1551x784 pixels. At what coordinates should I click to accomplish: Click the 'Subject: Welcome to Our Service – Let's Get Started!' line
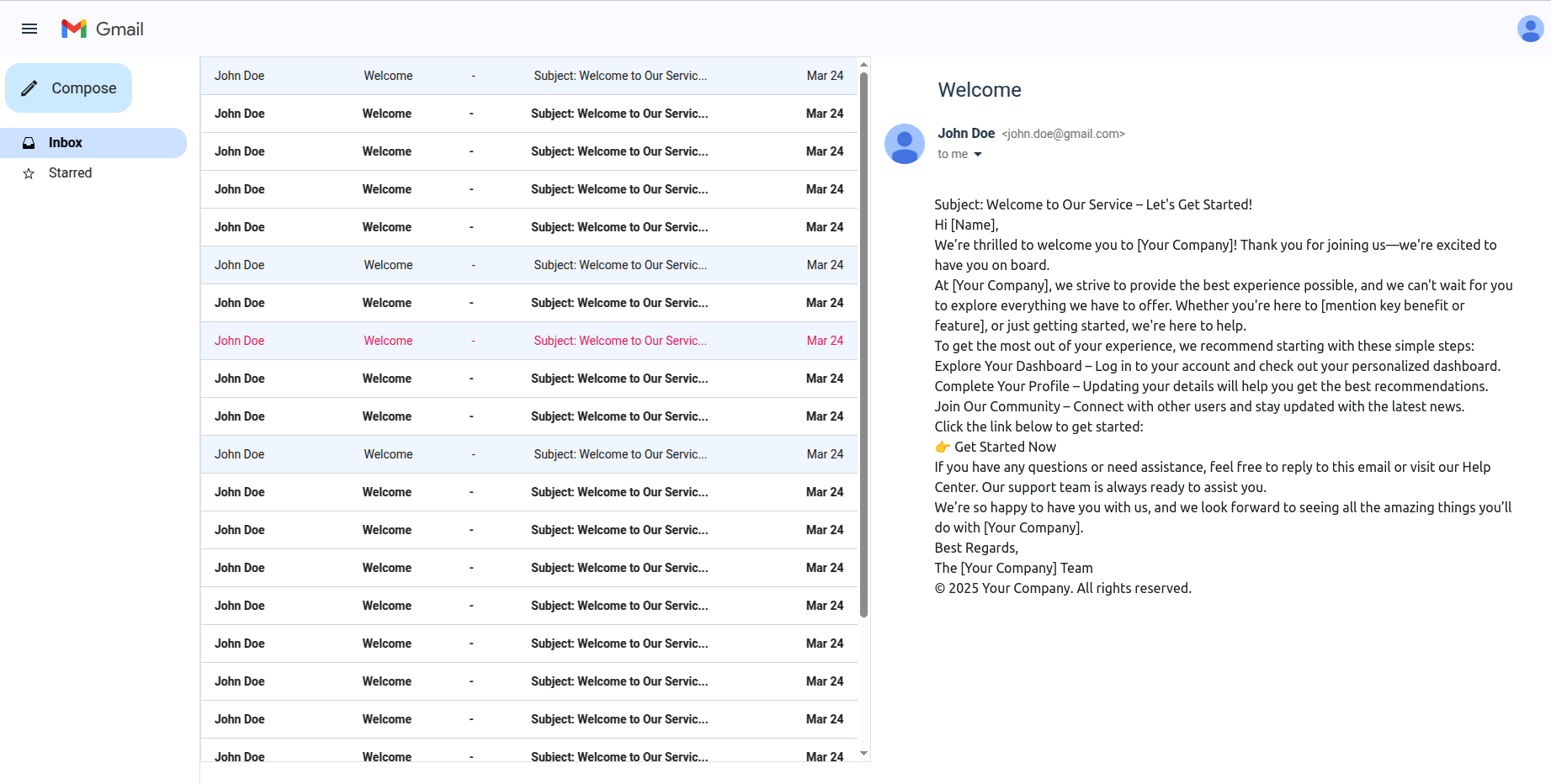point(1093,204)
